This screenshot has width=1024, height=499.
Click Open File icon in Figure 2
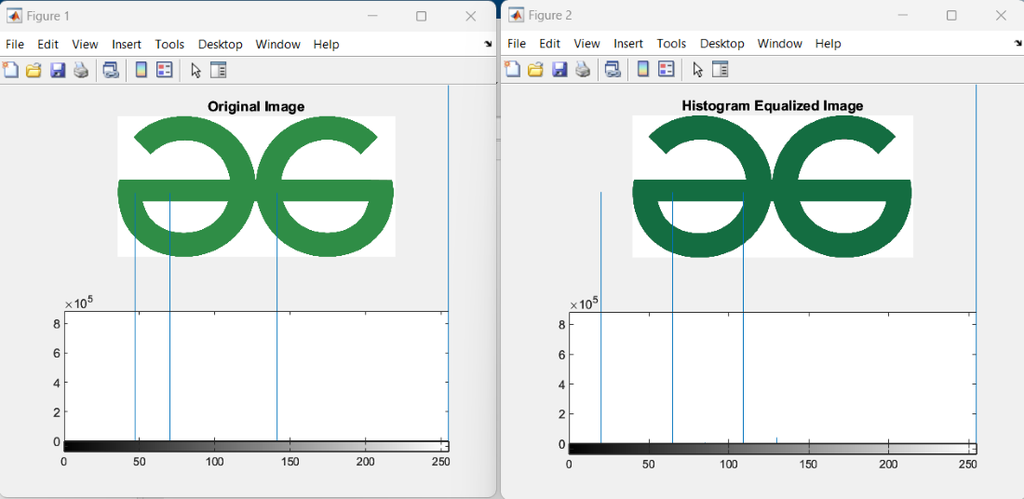tap(536, 69)
